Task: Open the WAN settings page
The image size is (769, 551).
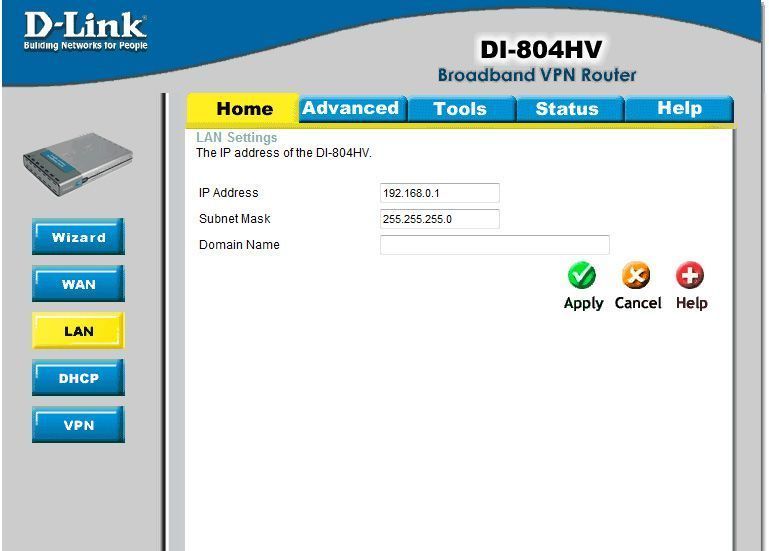Action: click(x=78, y=284)
